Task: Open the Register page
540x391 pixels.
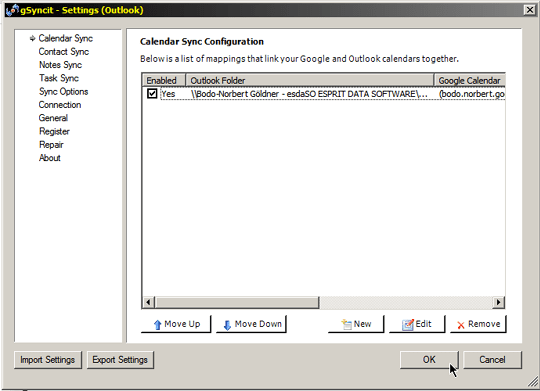Action: [x=54, y=132]
